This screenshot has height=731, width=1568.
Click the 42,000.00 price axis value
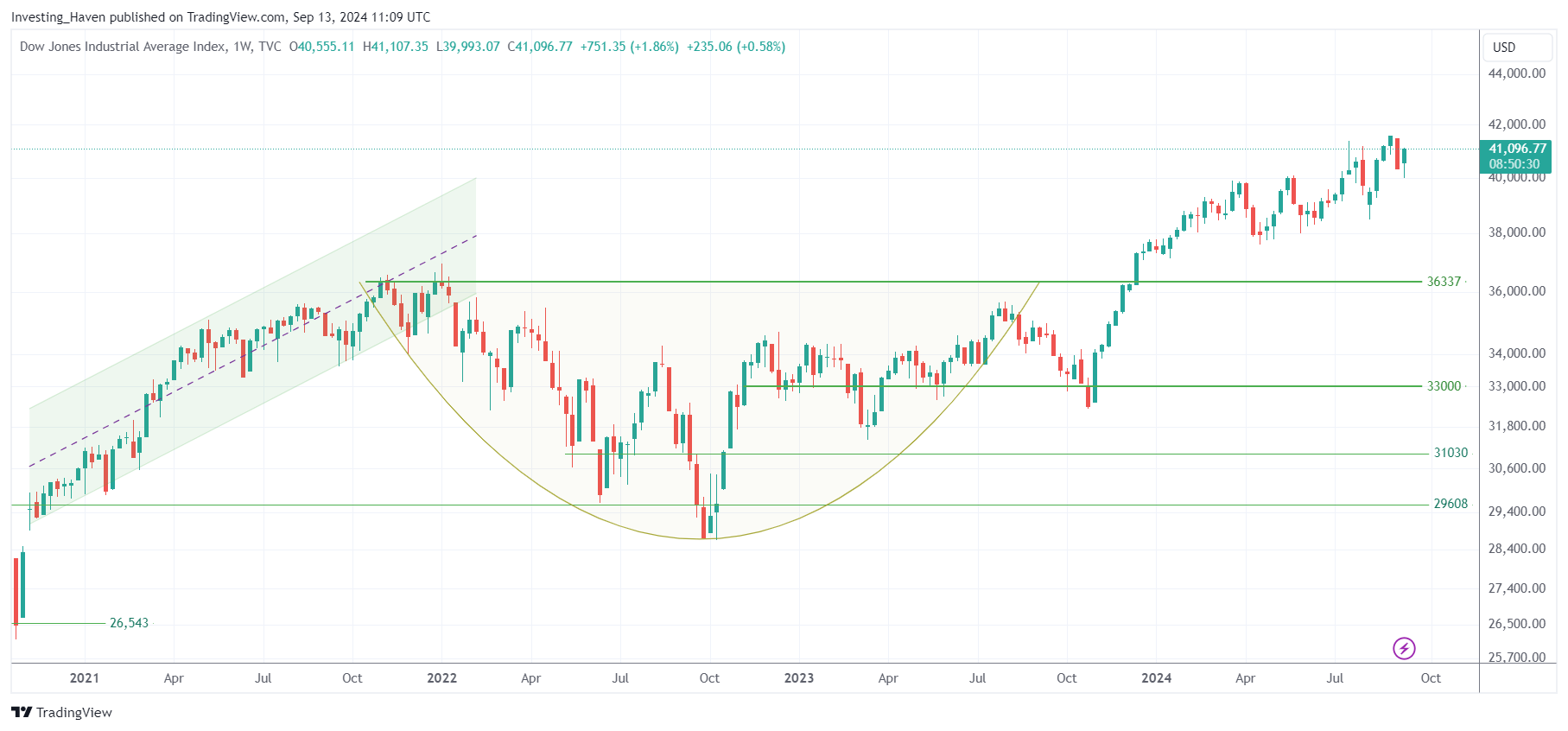tap(1517, 124)
